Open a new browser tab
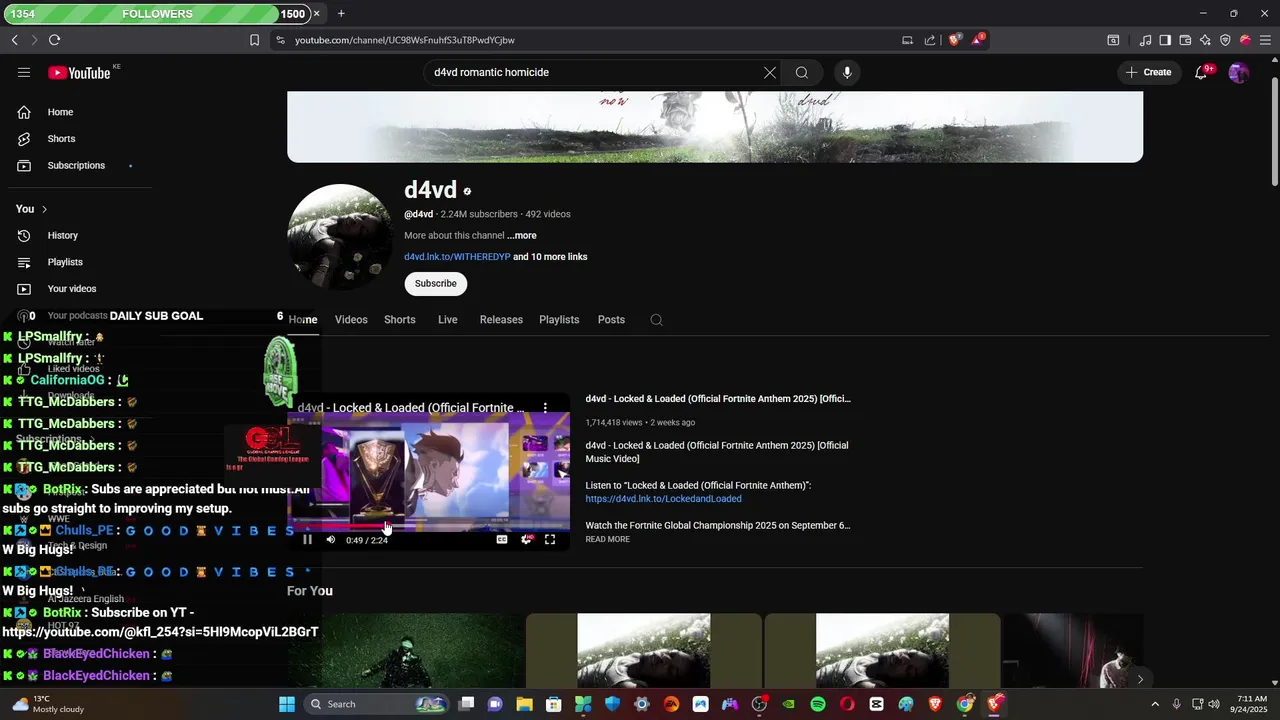This screenshot has width=1280, height=720. (341, 14)
